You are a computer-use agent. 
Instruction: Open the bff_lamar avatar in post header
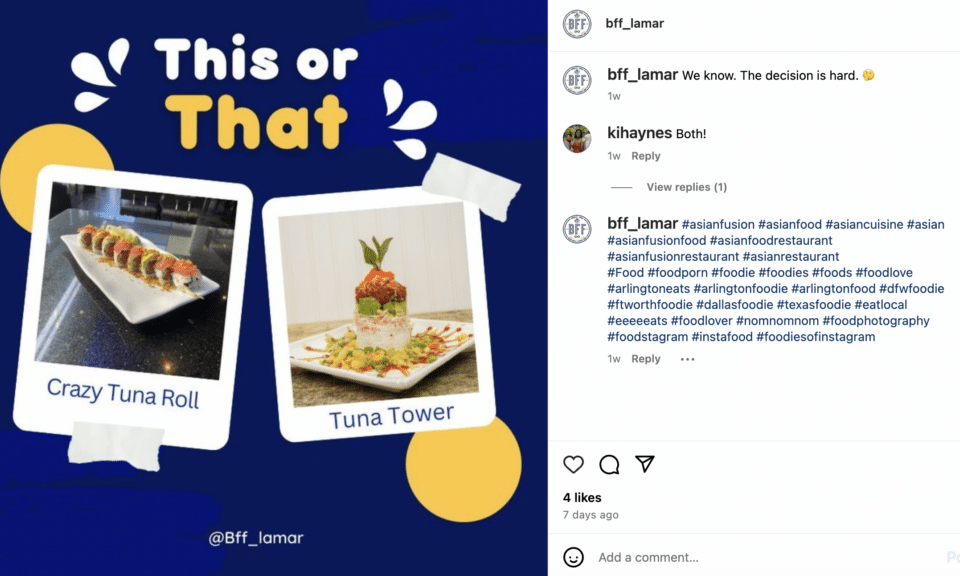(x=577, y=24)
